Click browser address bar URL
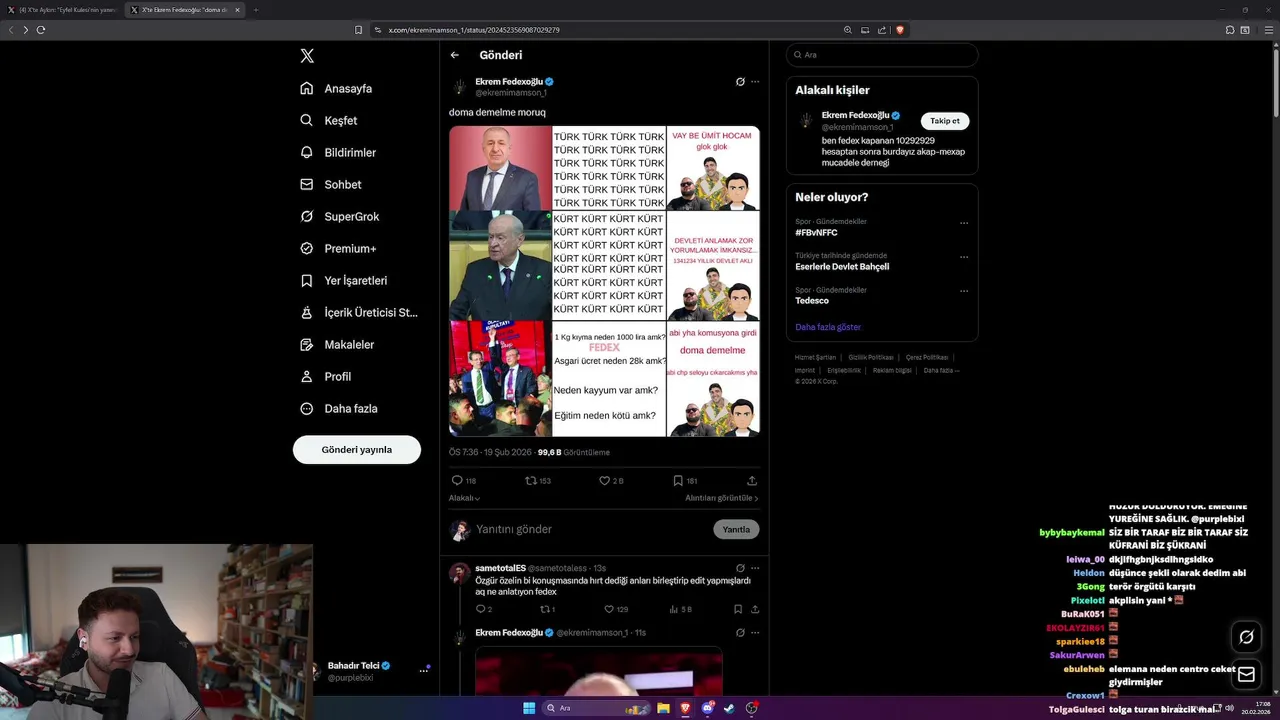The image size is (1280, 720). click(474, 30)
